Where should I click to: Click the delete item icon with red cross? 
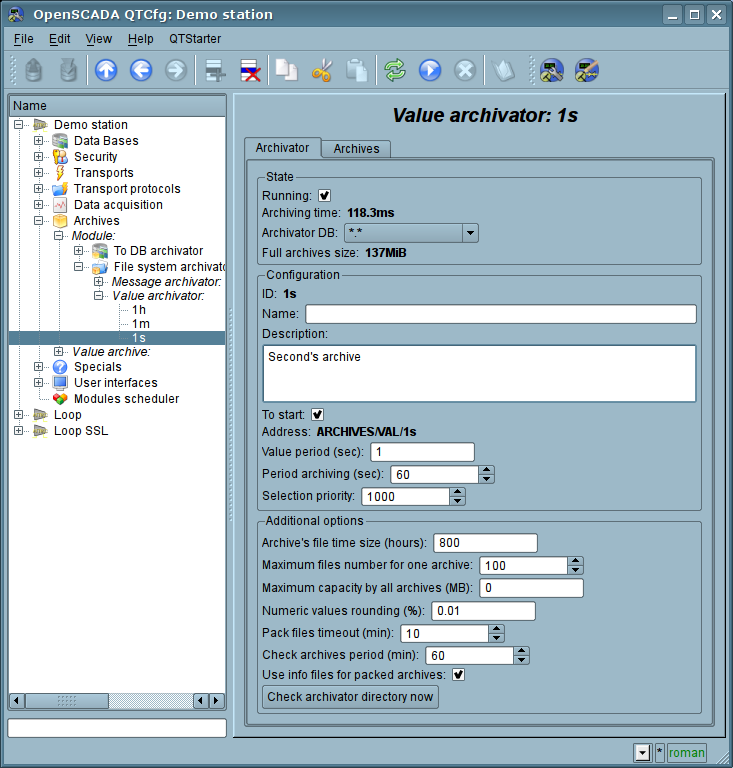250,71
